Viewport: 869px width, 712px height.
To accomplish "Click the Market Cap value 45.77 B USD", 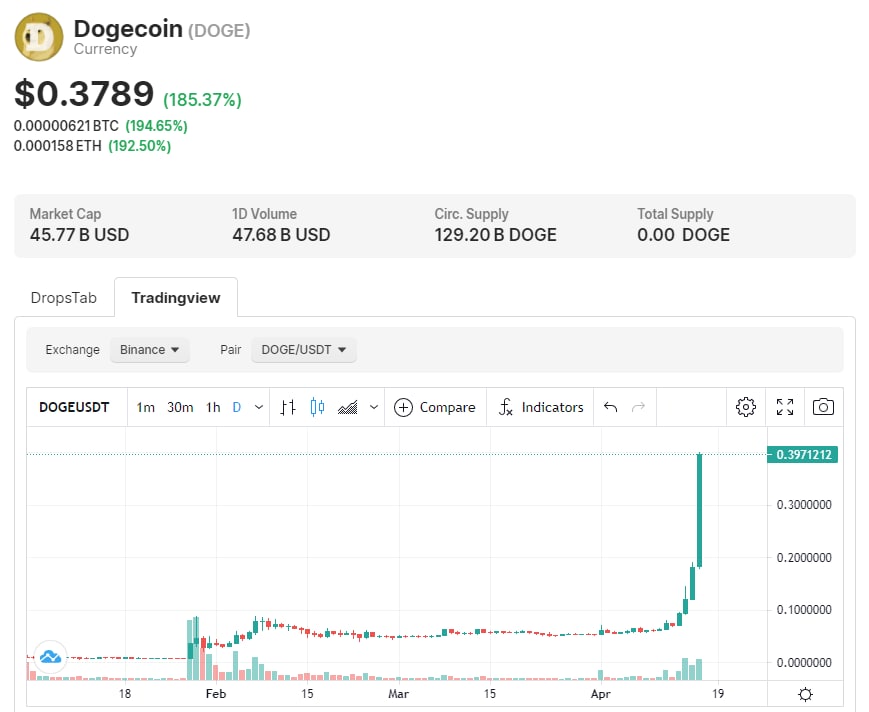I will pyautogui.click(x=79, y=235).
